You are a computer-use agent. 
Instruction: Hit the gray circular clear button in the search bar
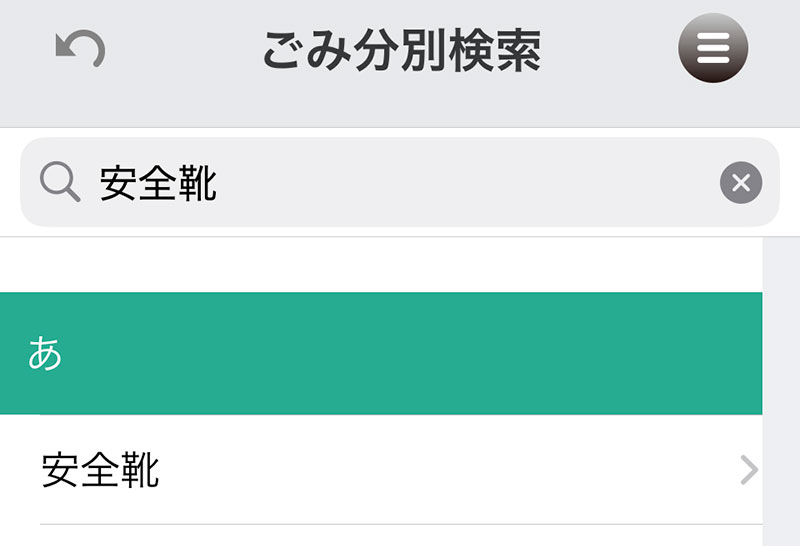(740, 182)
